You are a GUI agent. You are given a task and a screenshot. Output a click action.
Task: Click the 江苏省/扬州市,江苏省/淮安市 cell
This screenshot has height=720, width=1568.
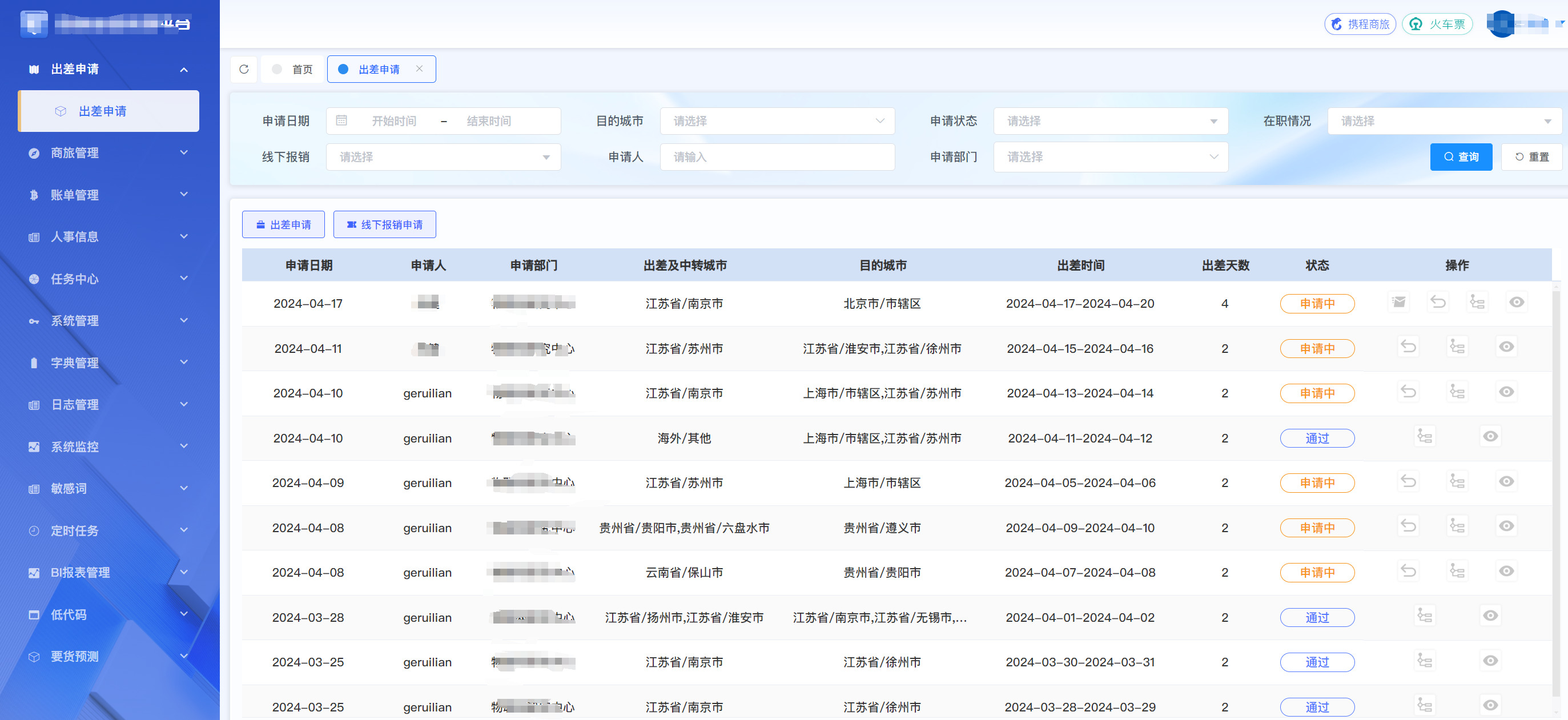pos(684,617)
